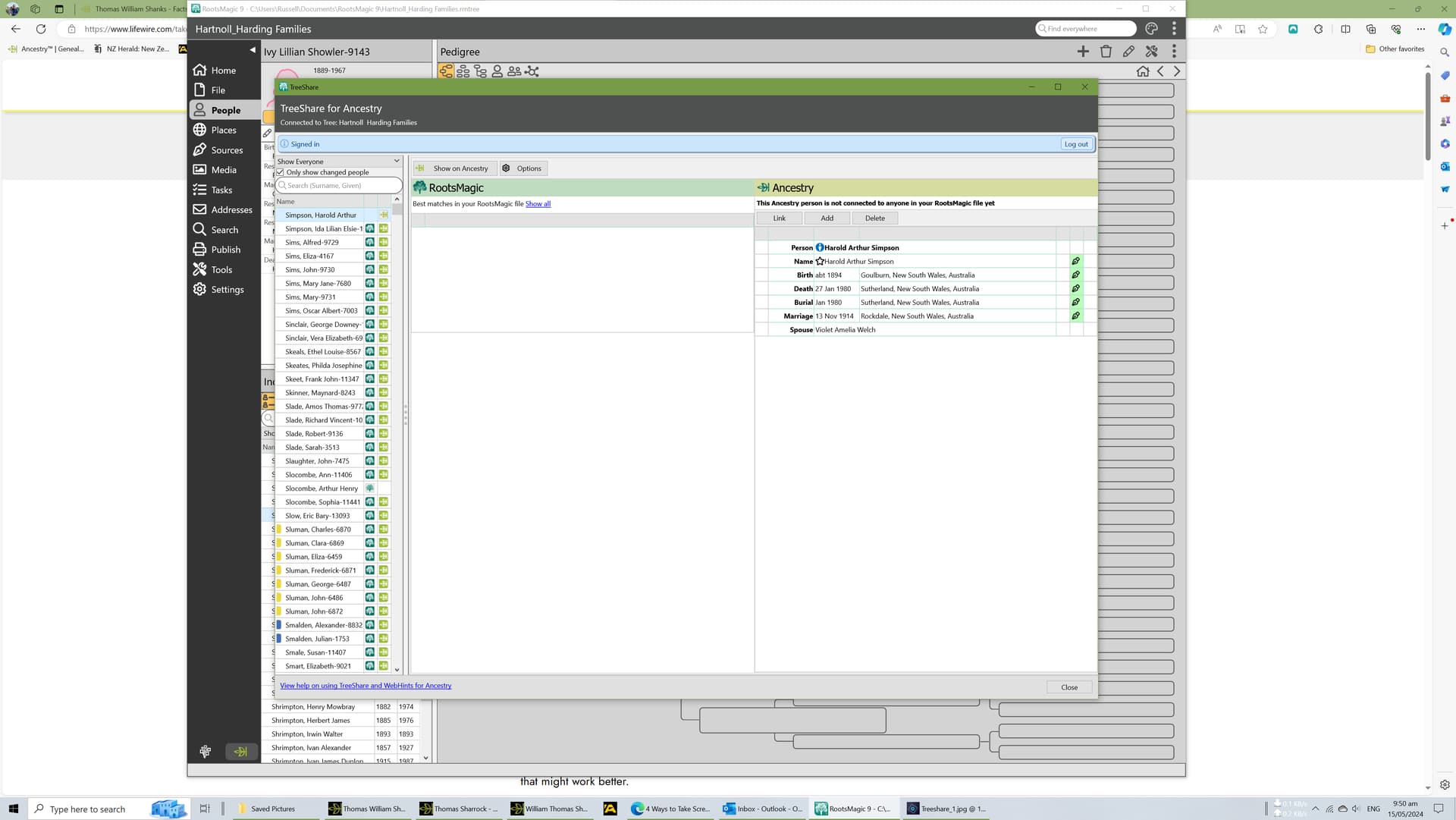Image resolution: width=1456 pixels, height=820 pixels.
Task: Click the edit icon in Death row
Action: (x=1075, y=289)
